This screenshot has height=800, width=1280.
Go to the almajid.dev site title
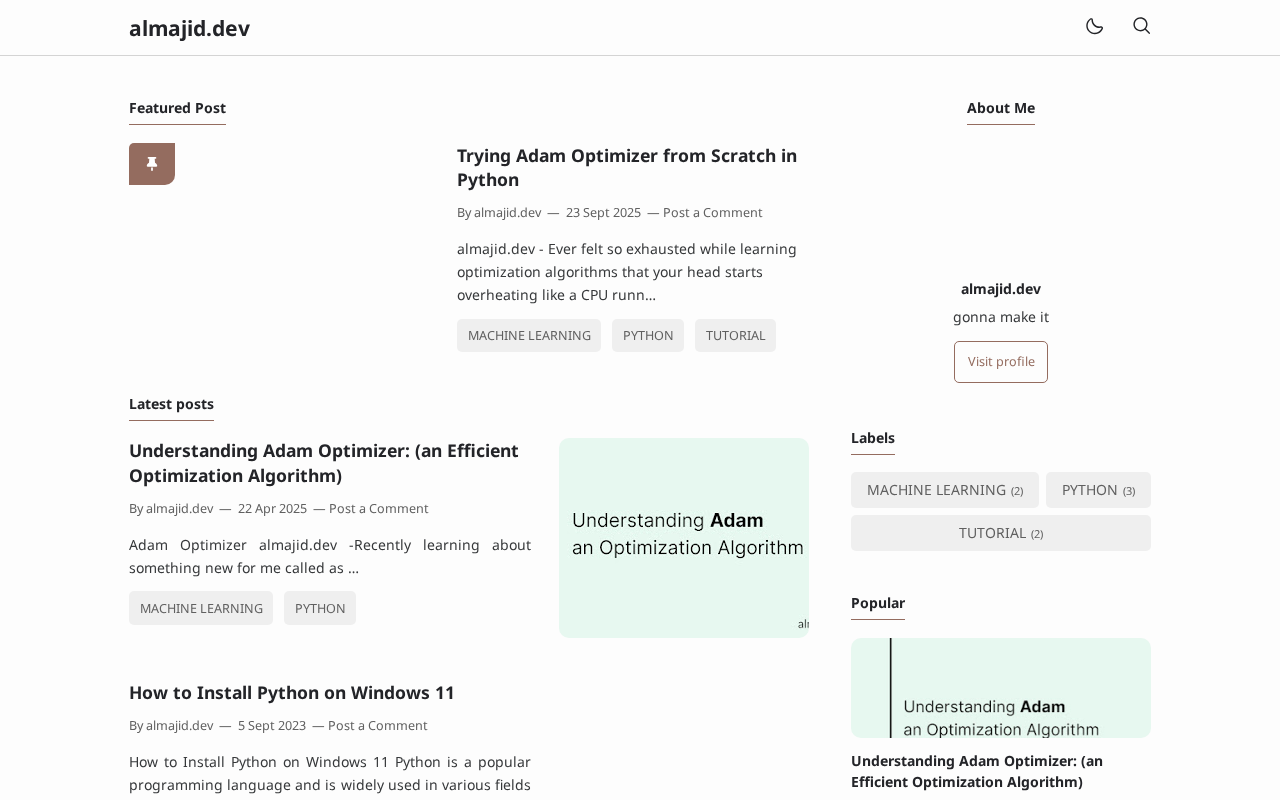189,28
